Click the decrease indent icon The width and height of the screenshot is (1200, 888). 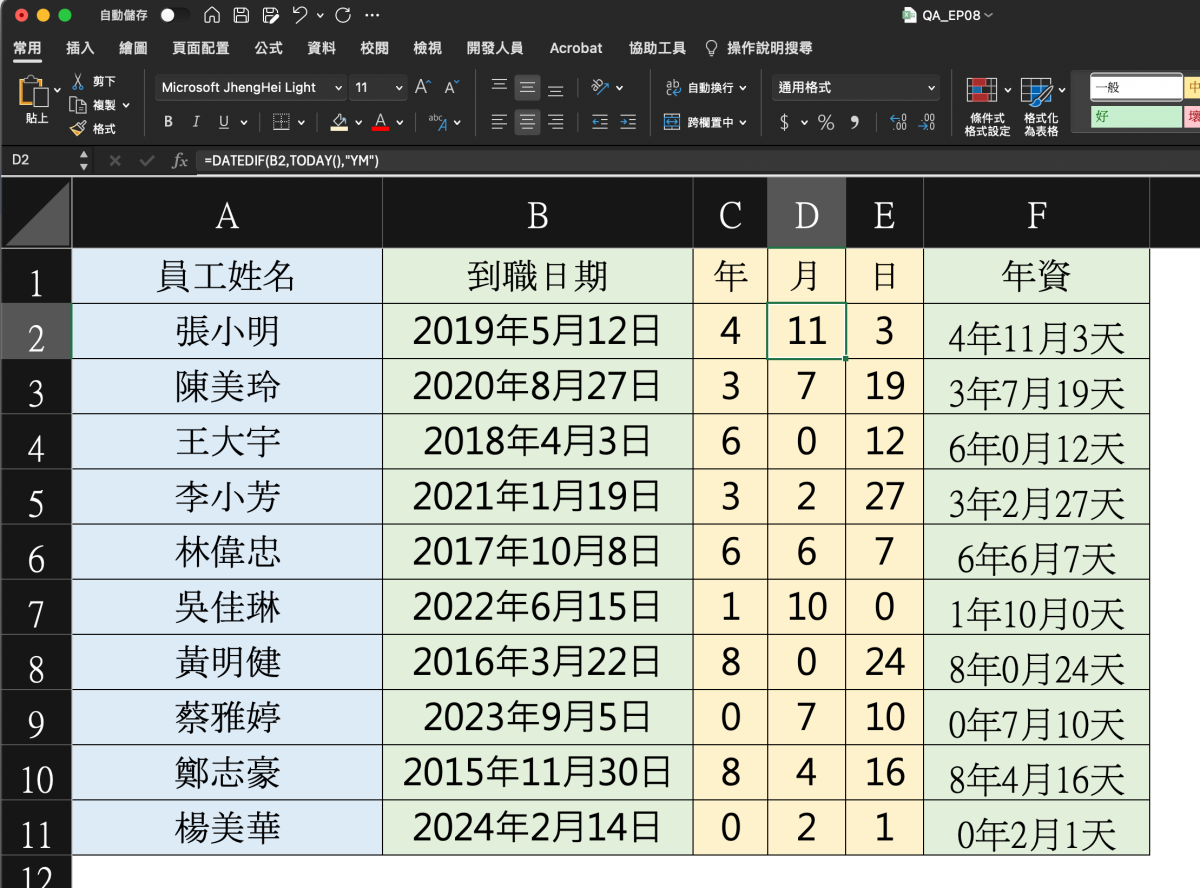pos(600,122)
